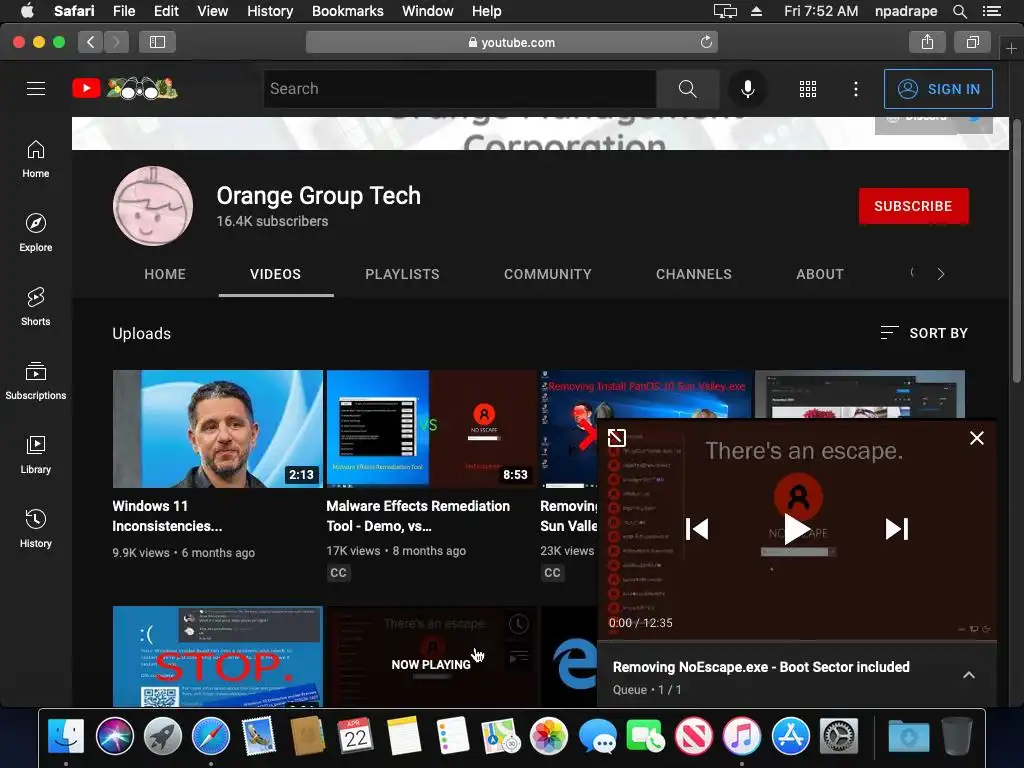
Task: Open the Channels tab
Action: tap(694, 274)
